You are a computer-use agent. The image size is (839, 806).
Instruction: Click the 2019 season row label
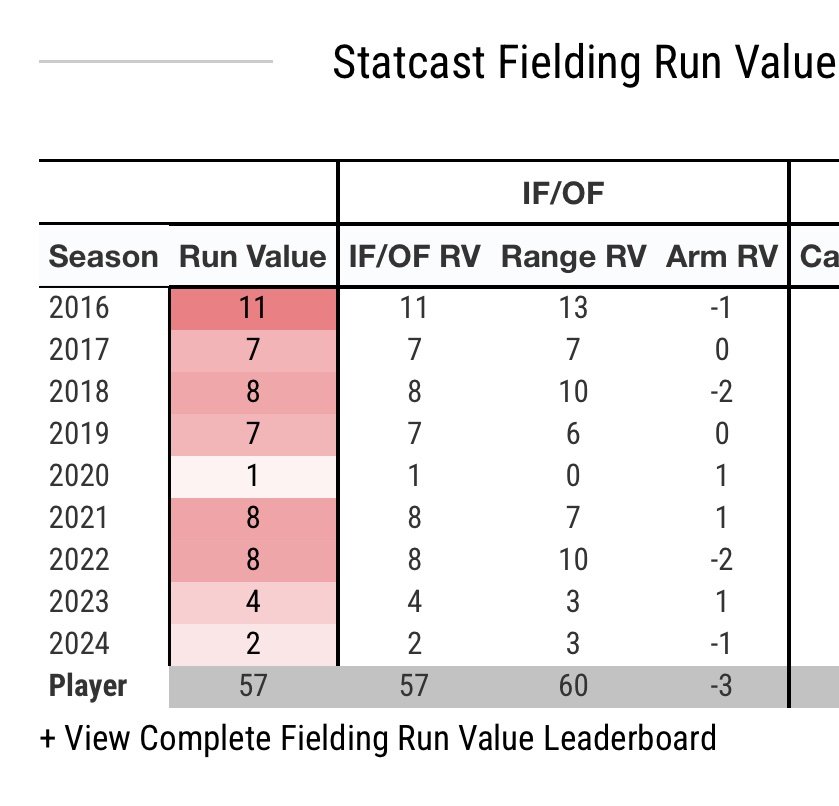[x=79, y=434]
